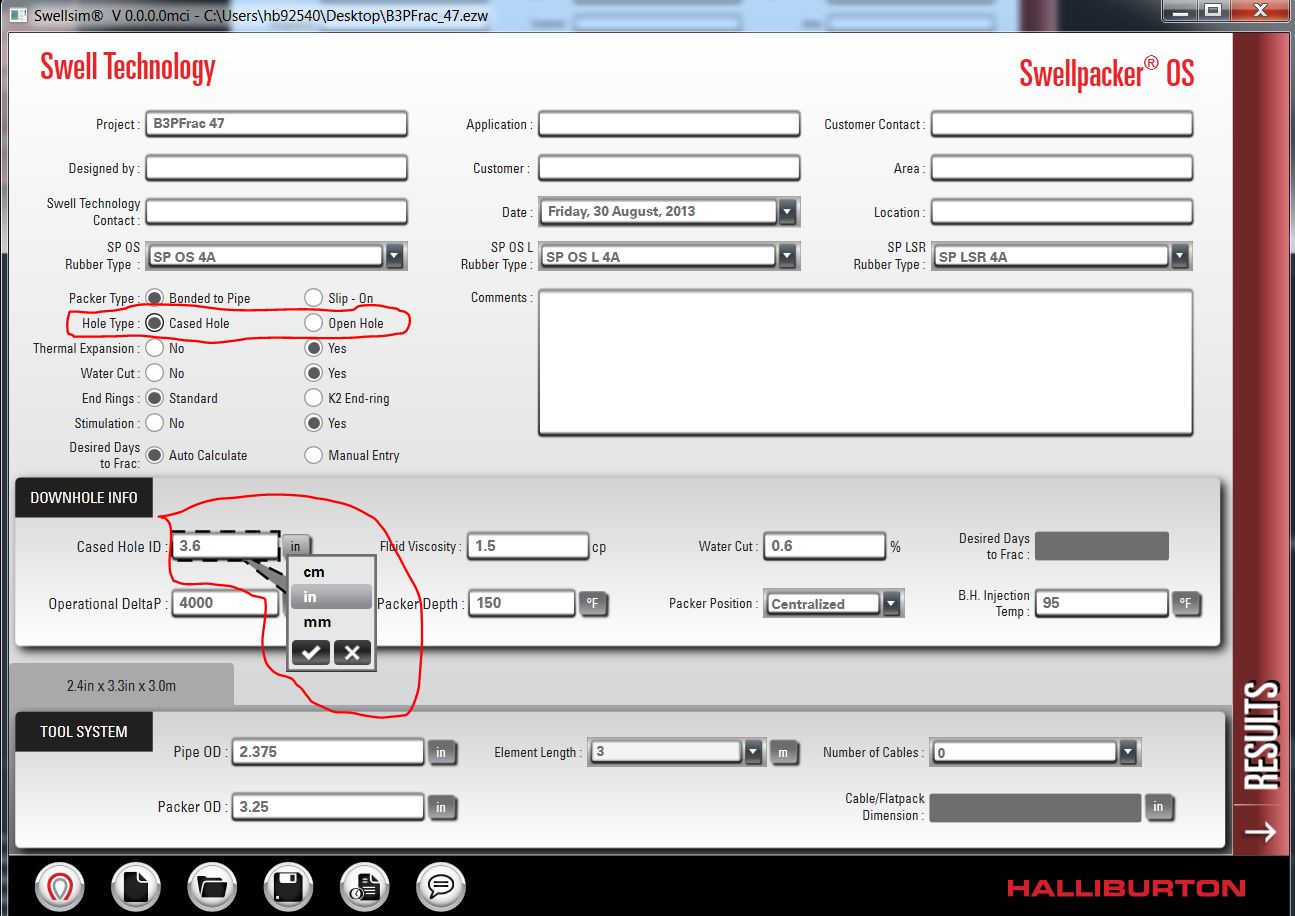Select Standard End Rings option

click(154, 398)
